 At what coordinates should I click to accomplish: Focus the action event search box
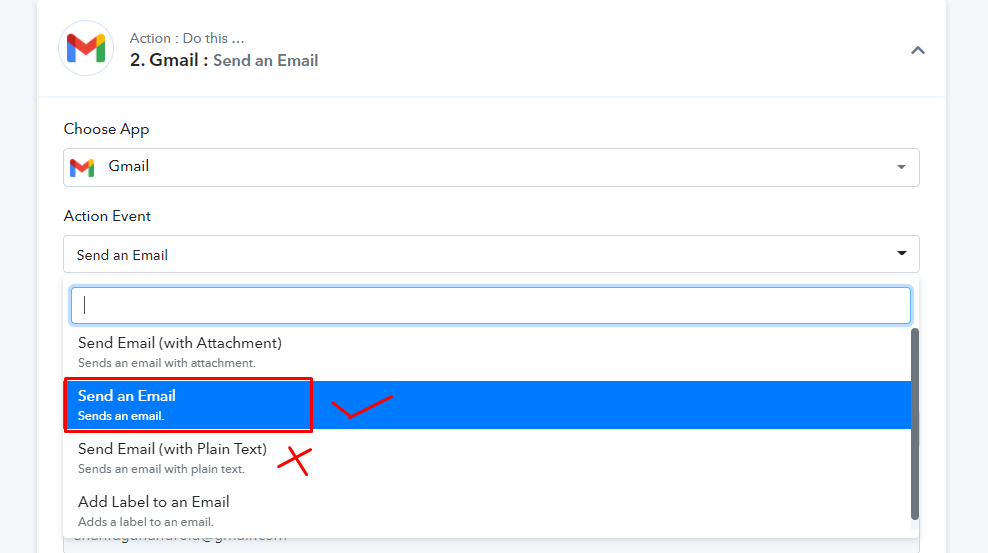click(491, 305)
